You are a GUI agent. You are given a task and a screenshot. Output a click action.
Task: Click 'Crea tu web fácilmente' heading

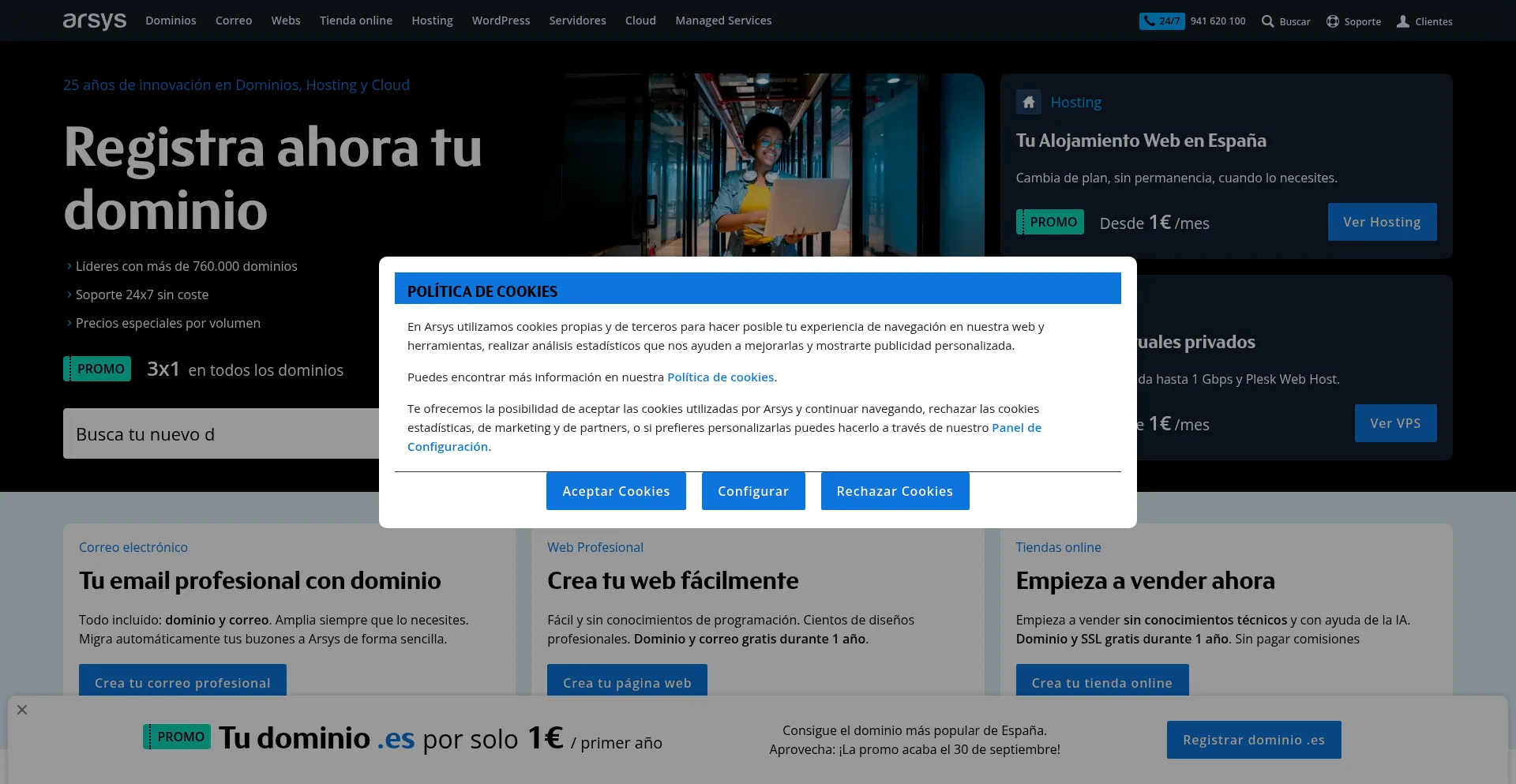[x=673, y=581]
